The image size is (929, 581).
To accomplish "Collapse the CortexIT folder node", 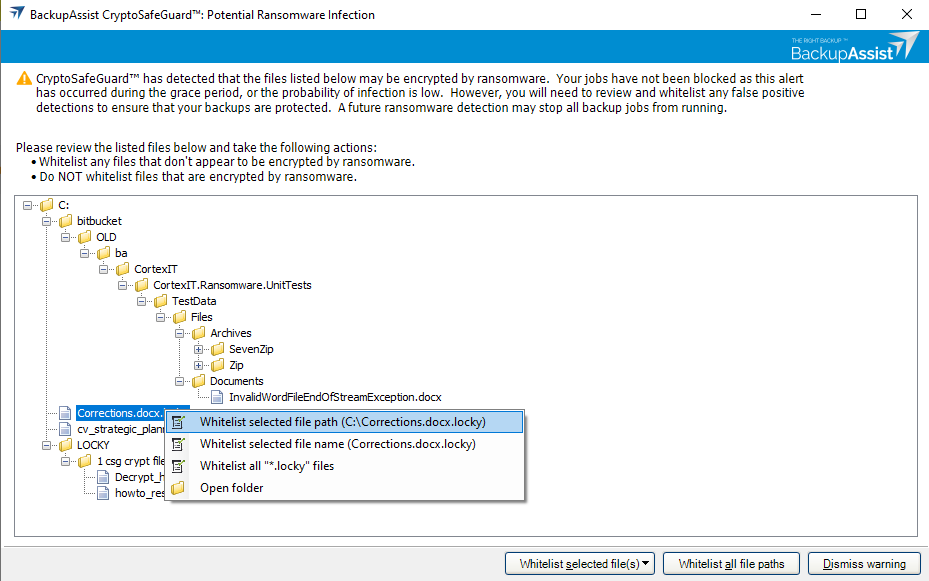I will 103,269.
